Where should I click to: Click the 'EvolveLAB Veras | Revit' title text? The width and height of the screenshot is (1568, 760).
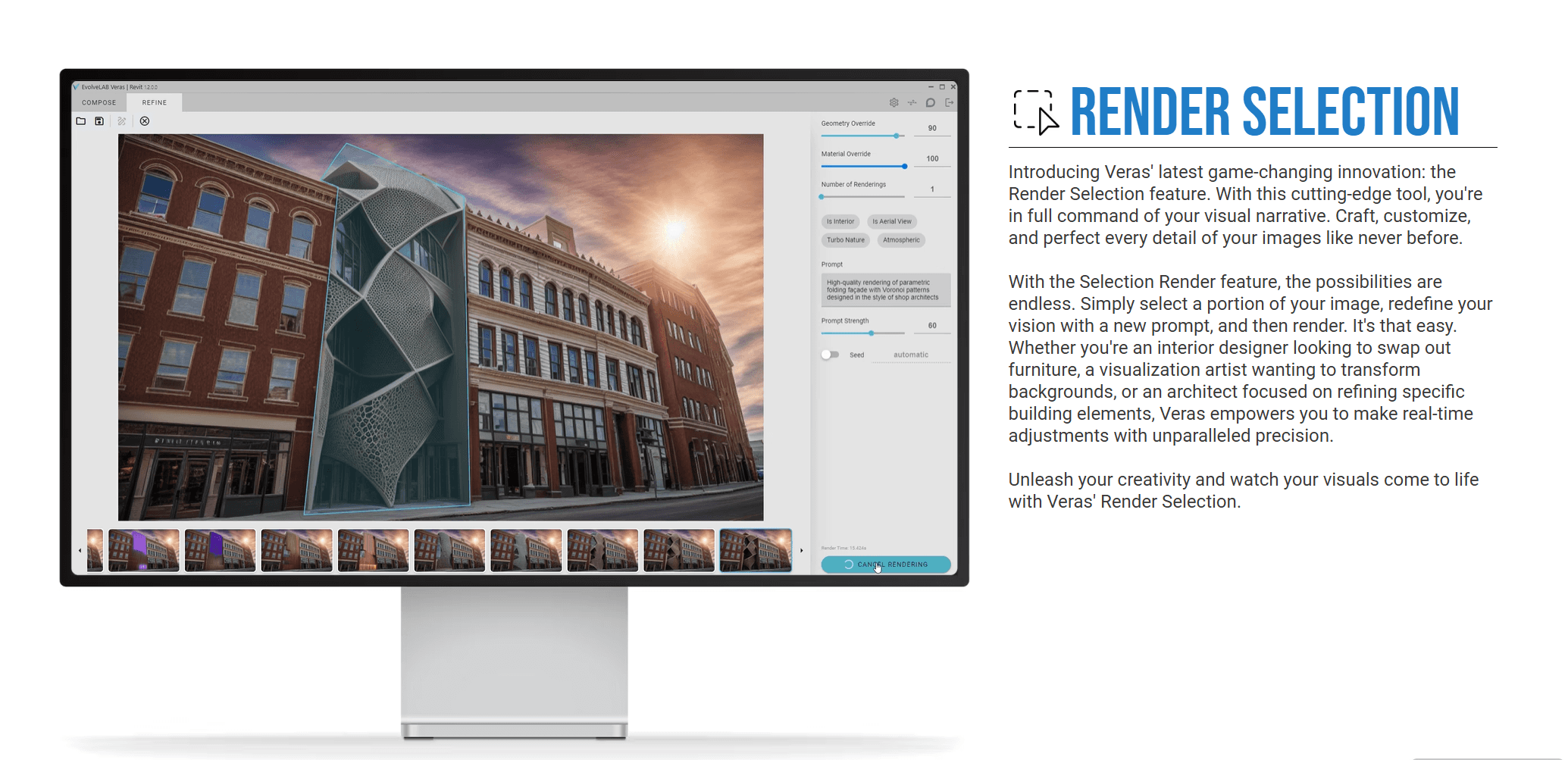coord(120,87)
